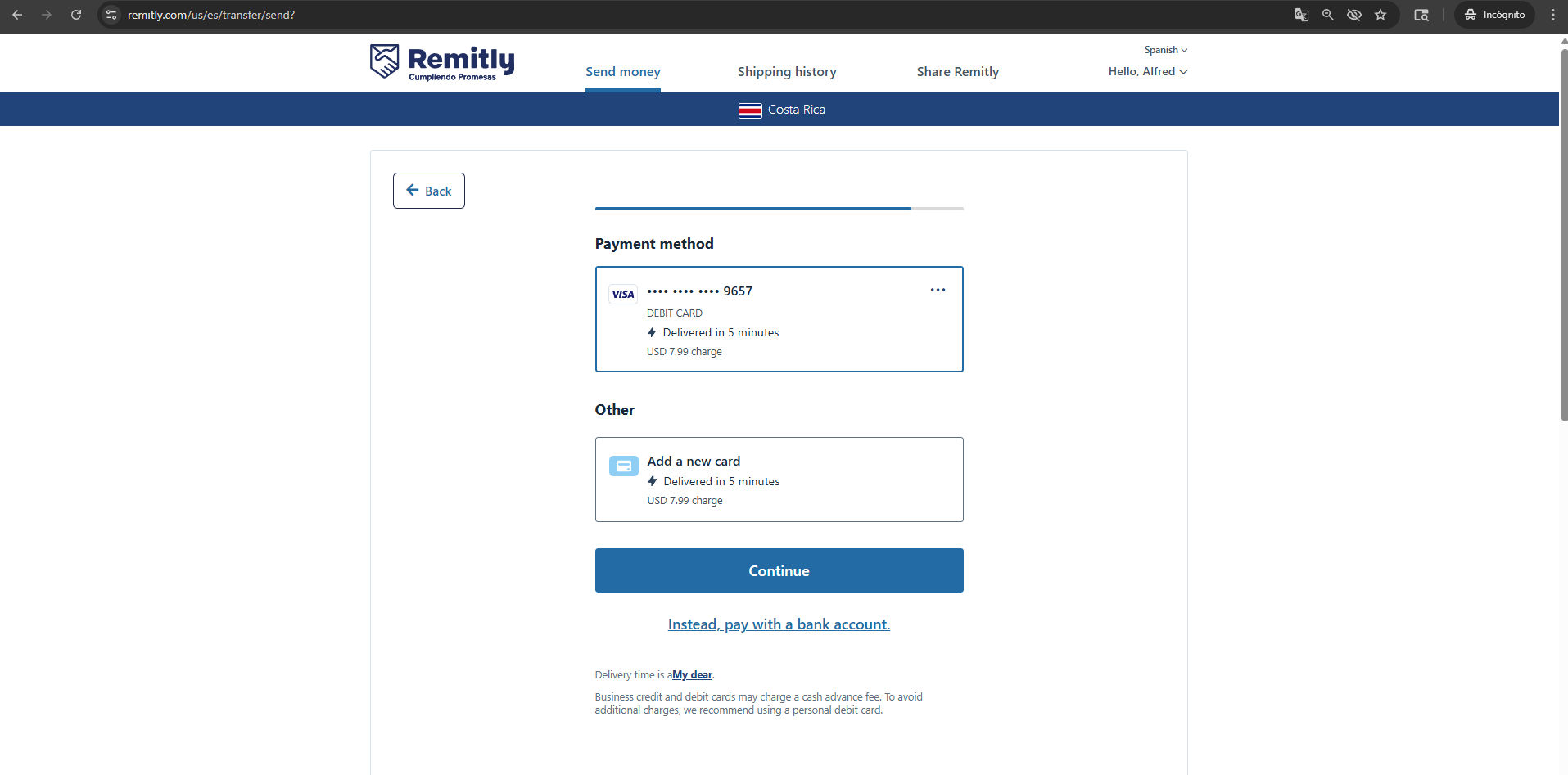
Task: Click the Costa Rica flag icon
Action: click(750, 110)
